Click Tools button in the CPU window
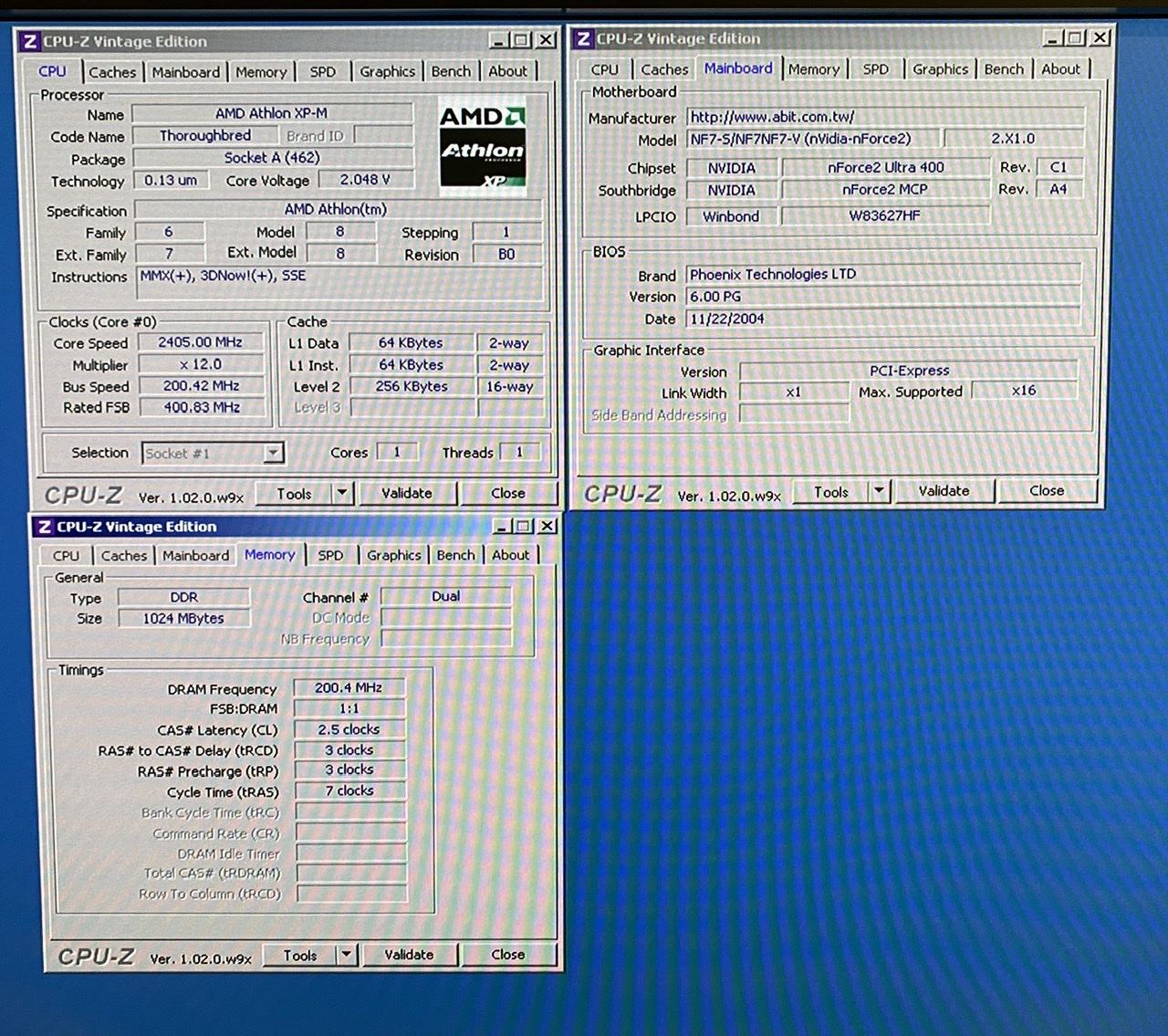1168x1036 pixels. (294, 494)
